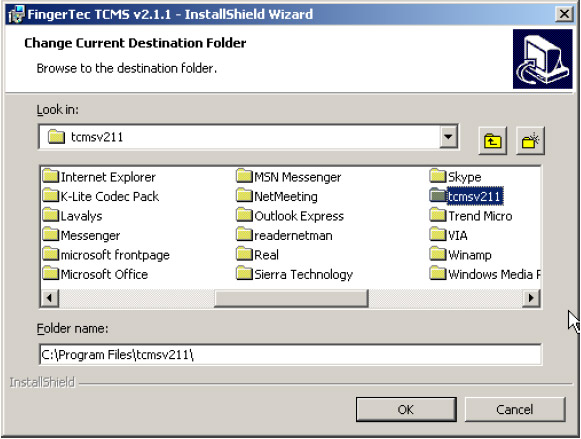The image size is (581, 439).
Task: Click the Cancel button
Action: [x=515, y=409]
